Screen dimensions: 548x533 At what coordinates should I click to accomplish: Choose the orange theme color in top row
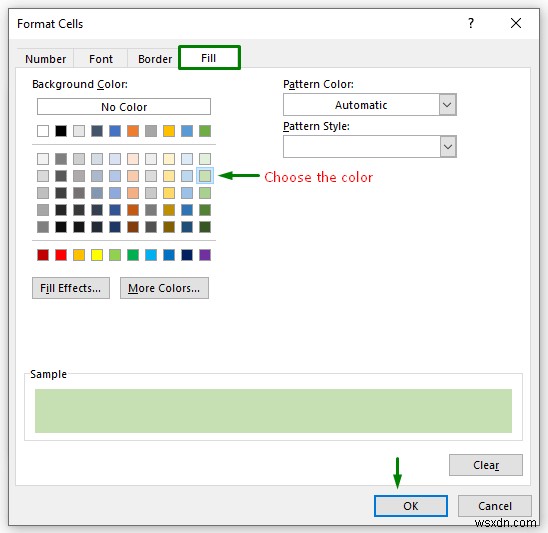click(133, 131)
